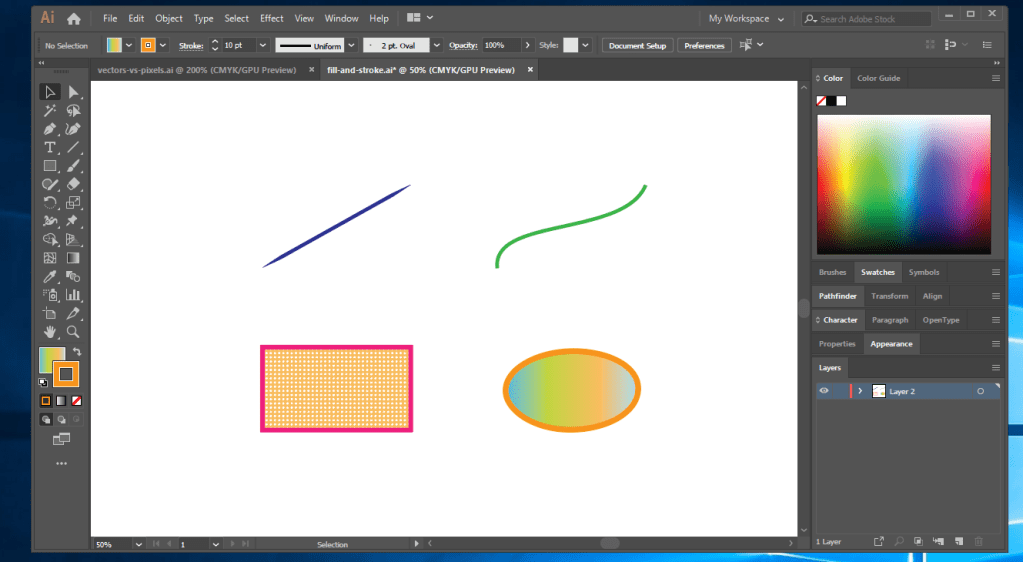Select the Direct Selection tool
This screenshot has height=562, width=1023.
[x=73, y=92]
